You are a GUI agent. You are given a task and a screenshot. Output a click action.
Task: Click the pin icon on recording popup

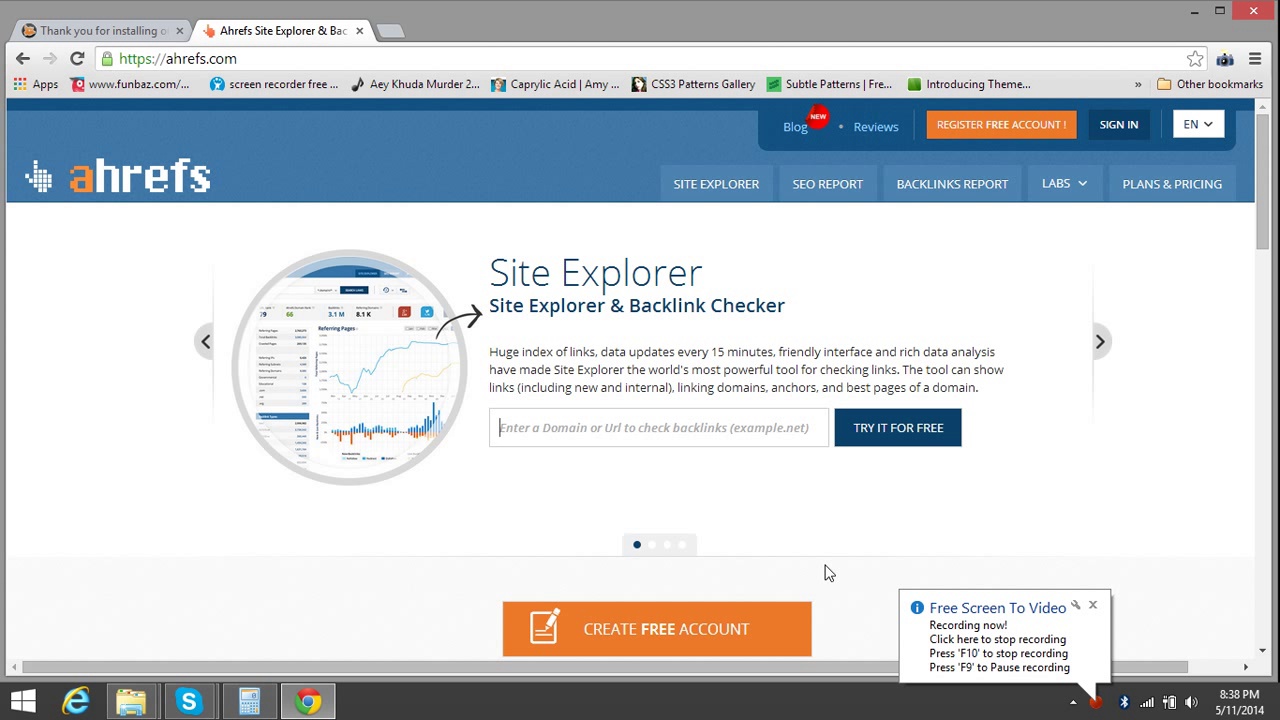point(1076,604)
